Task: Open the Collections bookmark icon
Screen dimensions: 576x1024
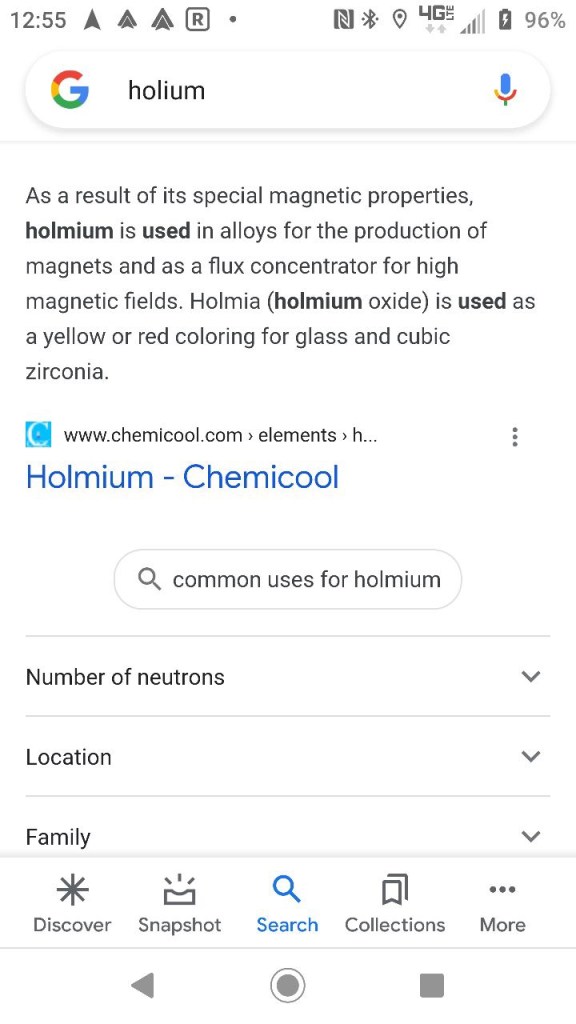Action: 394,889
